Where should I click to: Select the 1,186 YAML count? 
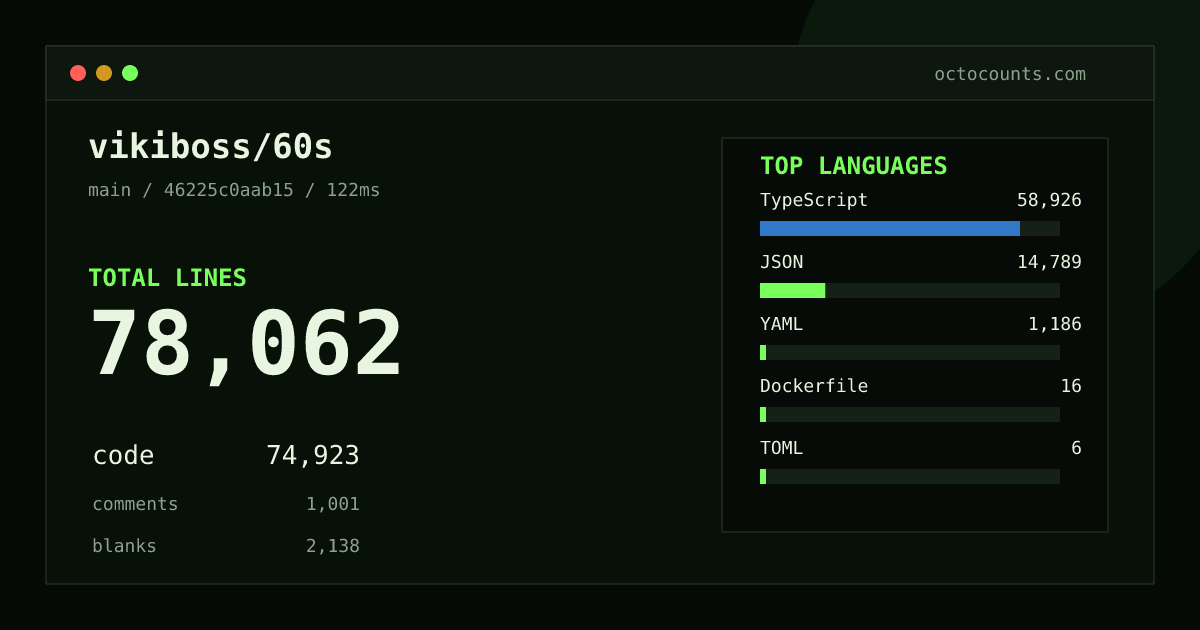click(1055, 324)
